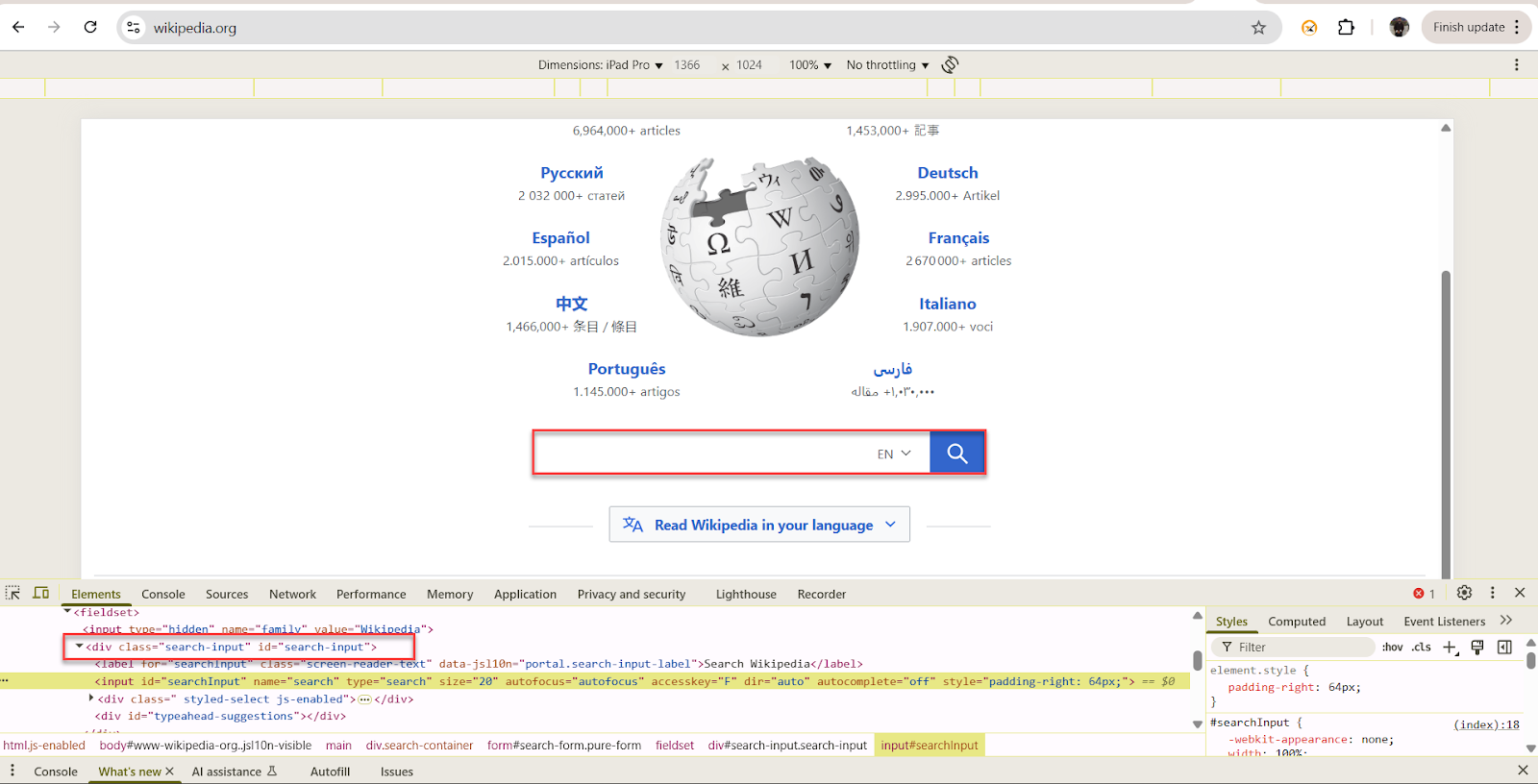Open 100% zoom dropdown
1538x784 pixels.
click(810, 65)
